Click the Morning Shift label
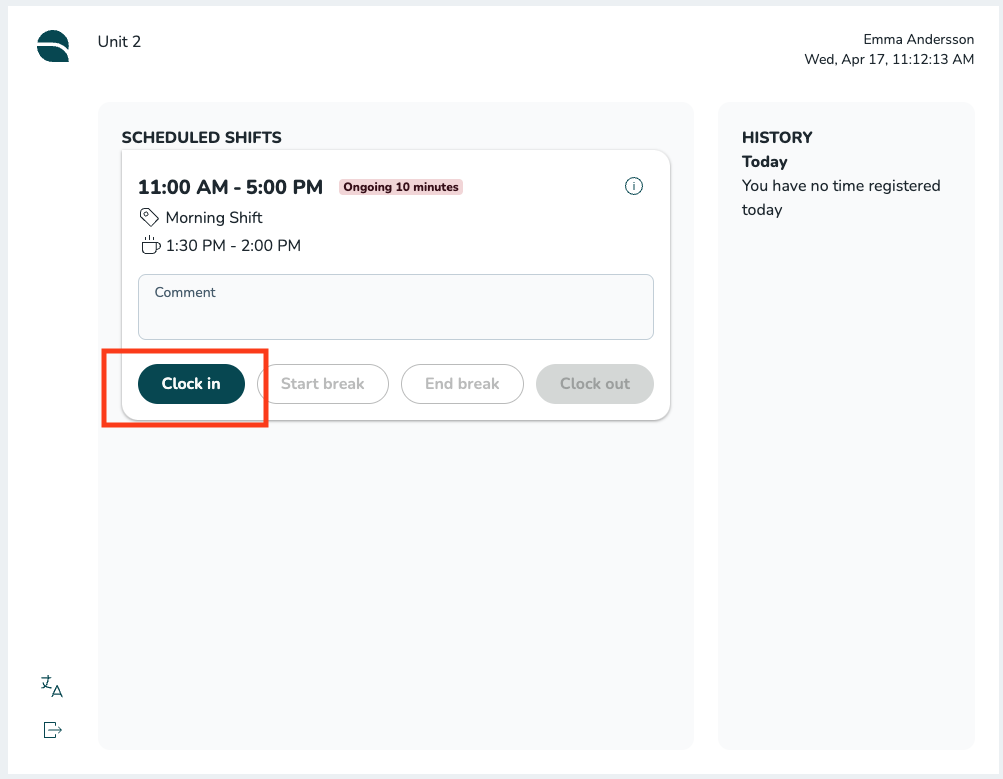Screen dimensions: 1003x779 (x=214, y=217)
